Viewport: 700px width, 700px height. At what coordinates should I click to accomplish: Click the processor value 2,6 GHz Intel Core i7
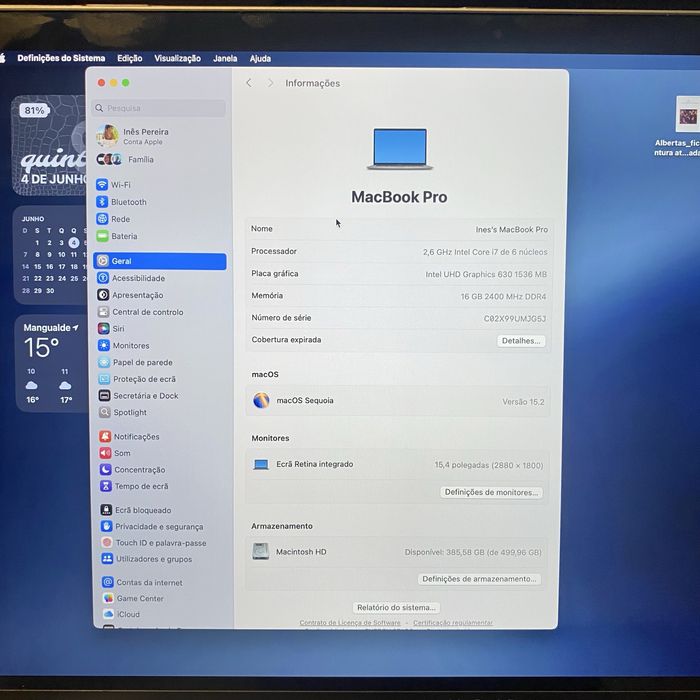point(485,252)
